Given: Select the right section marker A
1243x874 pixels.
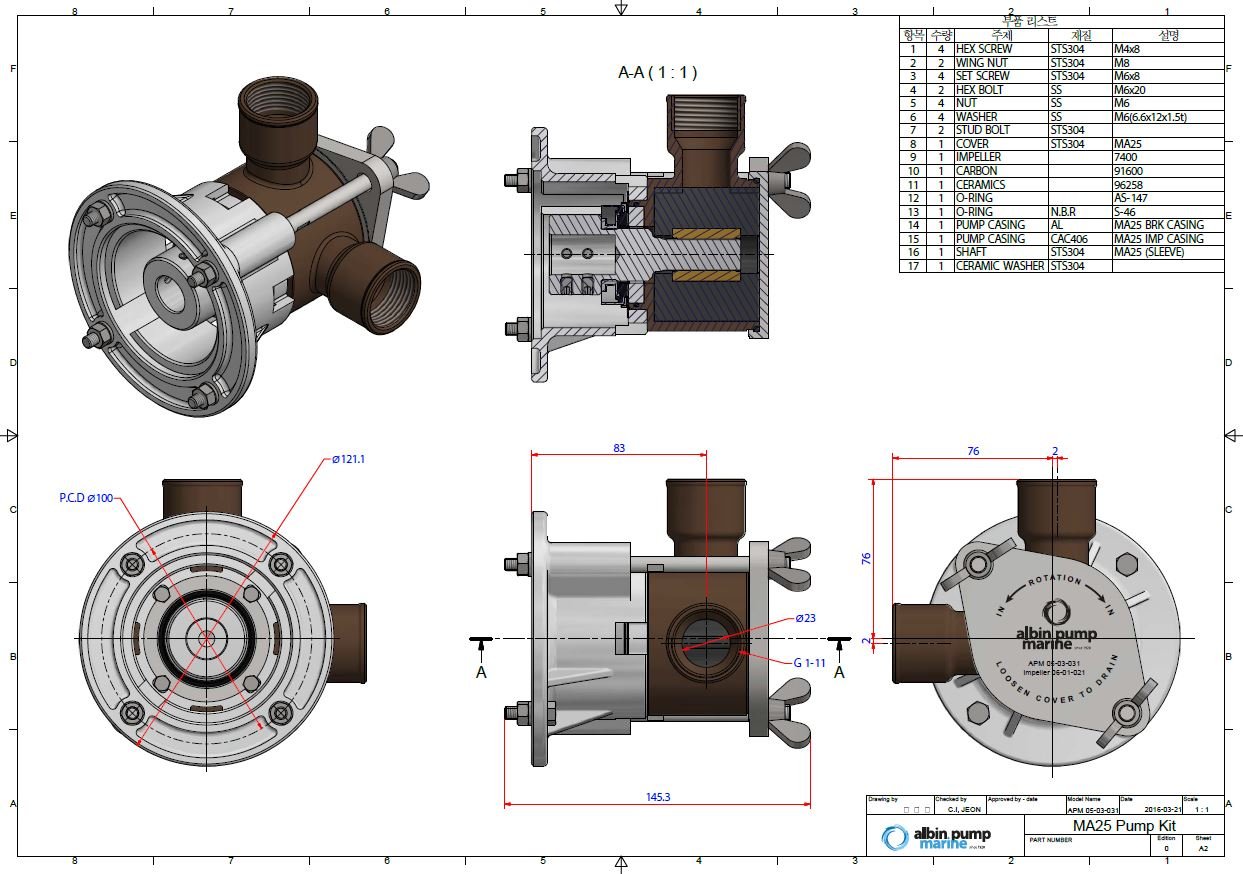Looking at the screenshot, I should [x=839, y=672].
